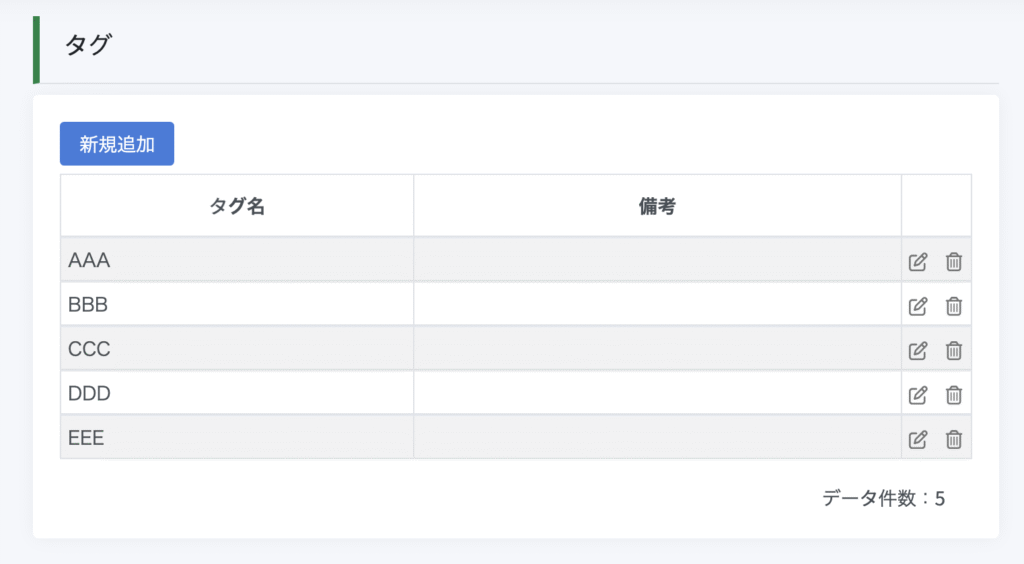Edit the DDD tag
The width and height of the screenshot is (1024, 564).
point(918,395)
